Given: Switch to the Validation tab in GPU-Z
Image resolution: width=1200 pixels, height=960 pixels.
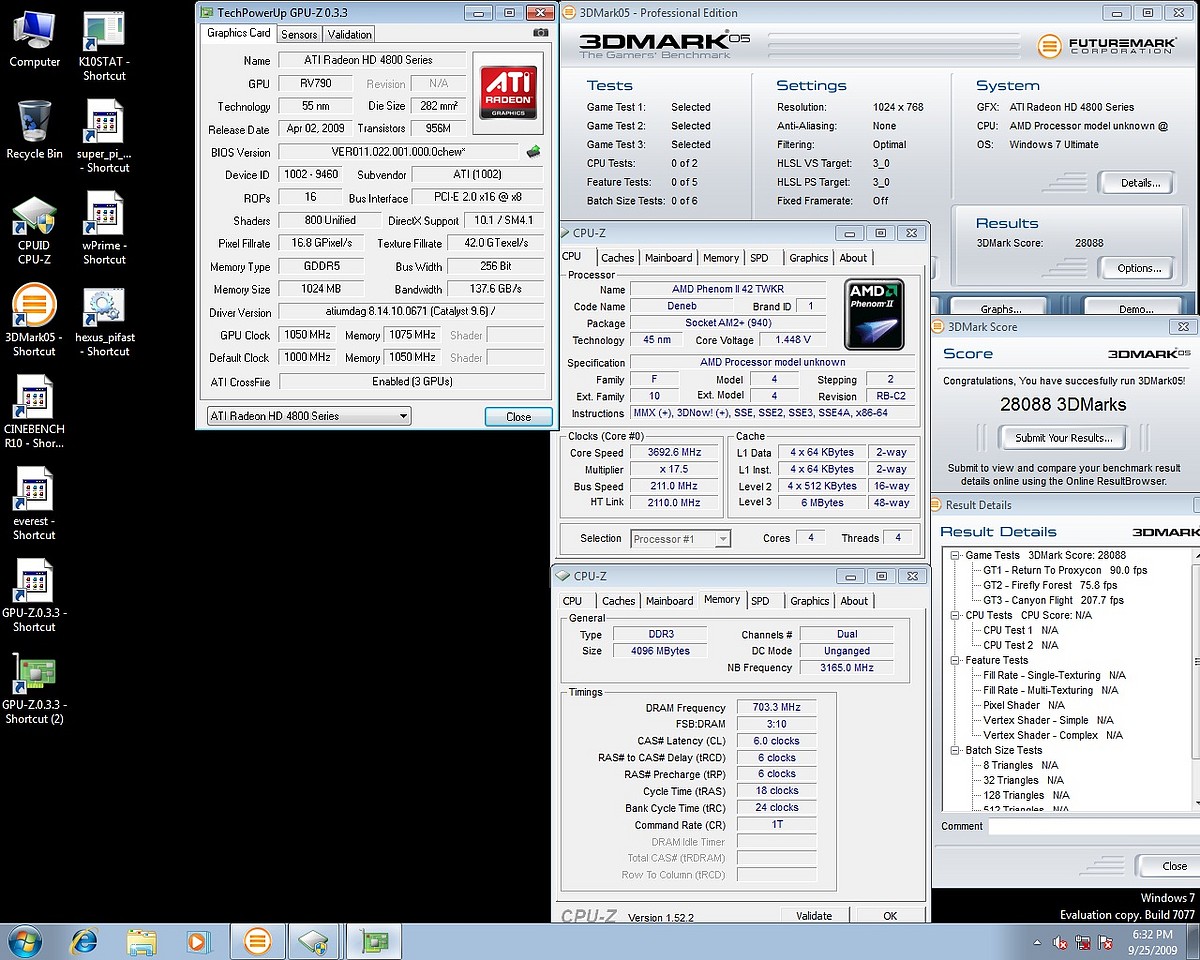Looking at the screenshot, I should 350,34.
